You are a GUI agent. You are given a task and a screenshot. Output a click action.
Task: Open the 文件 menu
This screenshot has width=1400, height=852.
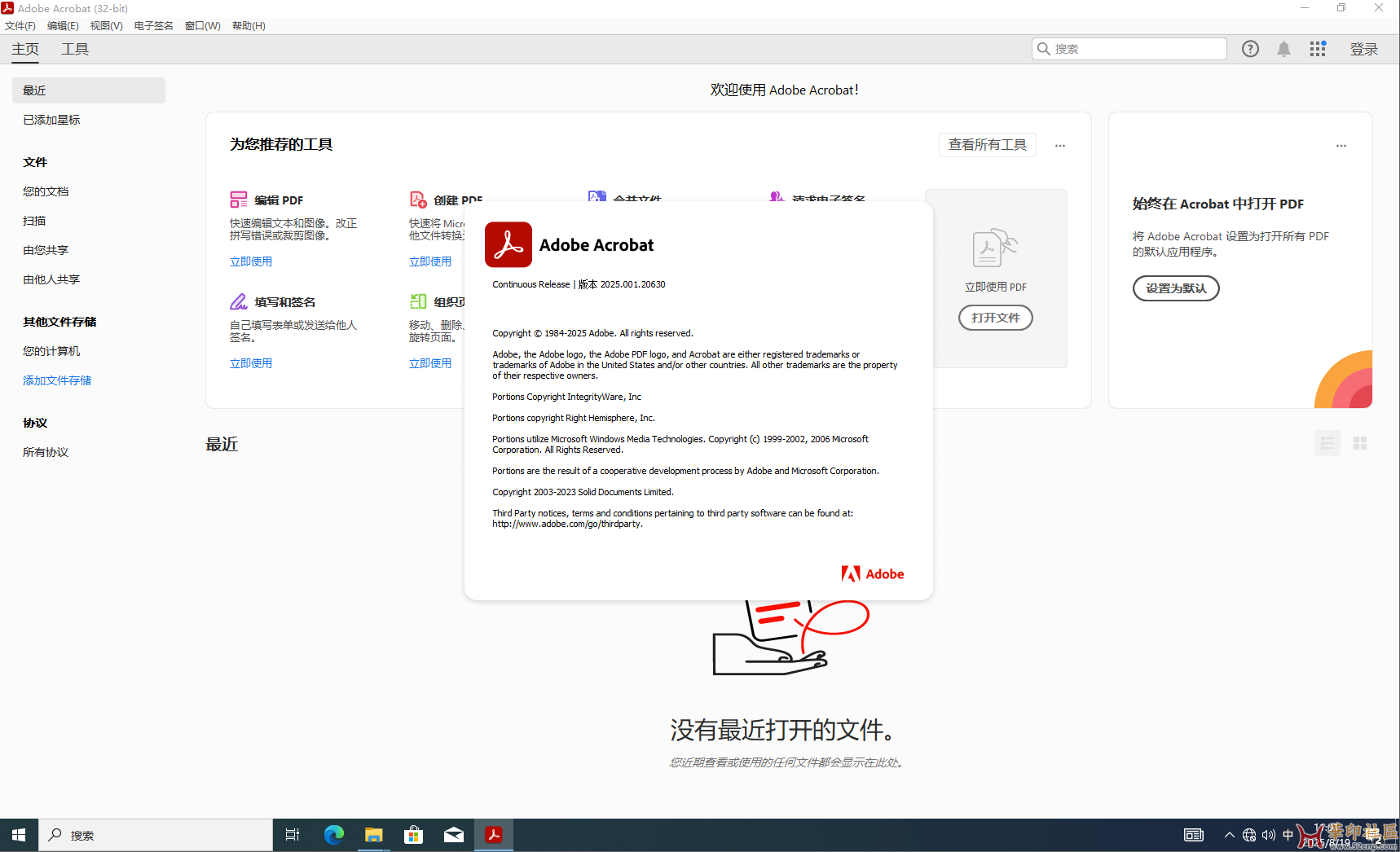(20, 26)
